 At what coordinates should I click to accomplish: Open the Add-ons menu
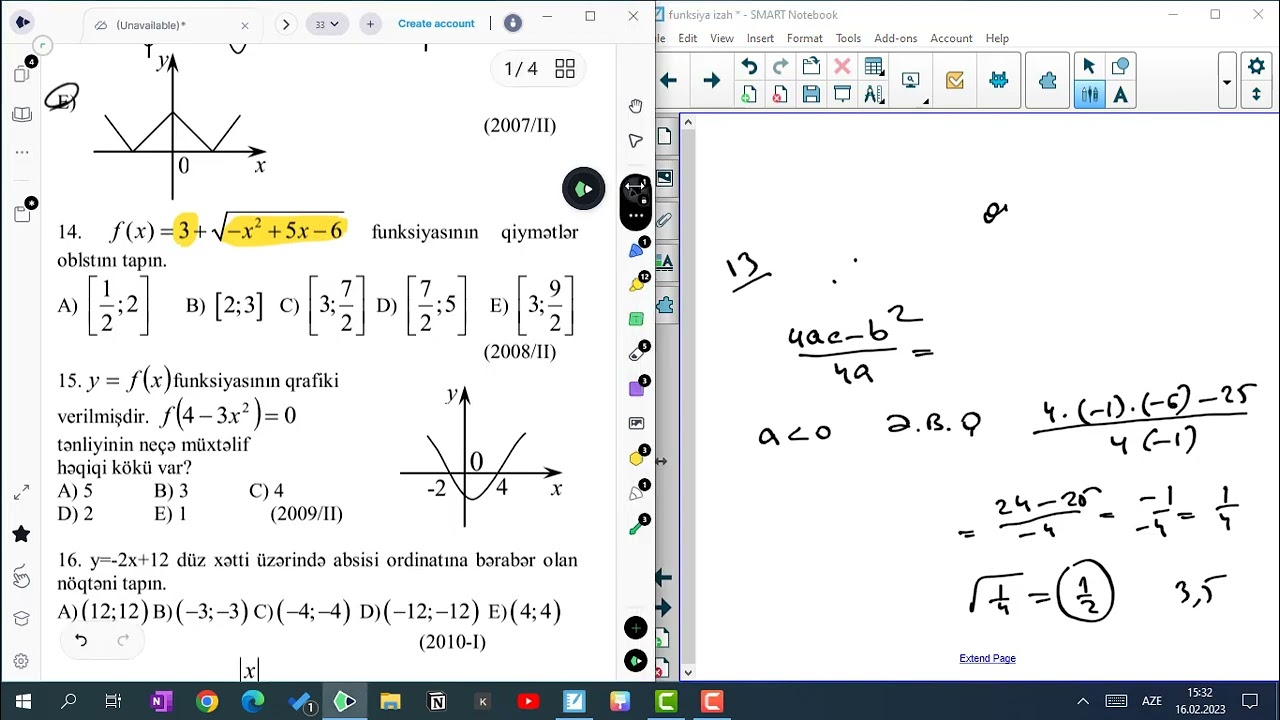(x=895, y=38)
